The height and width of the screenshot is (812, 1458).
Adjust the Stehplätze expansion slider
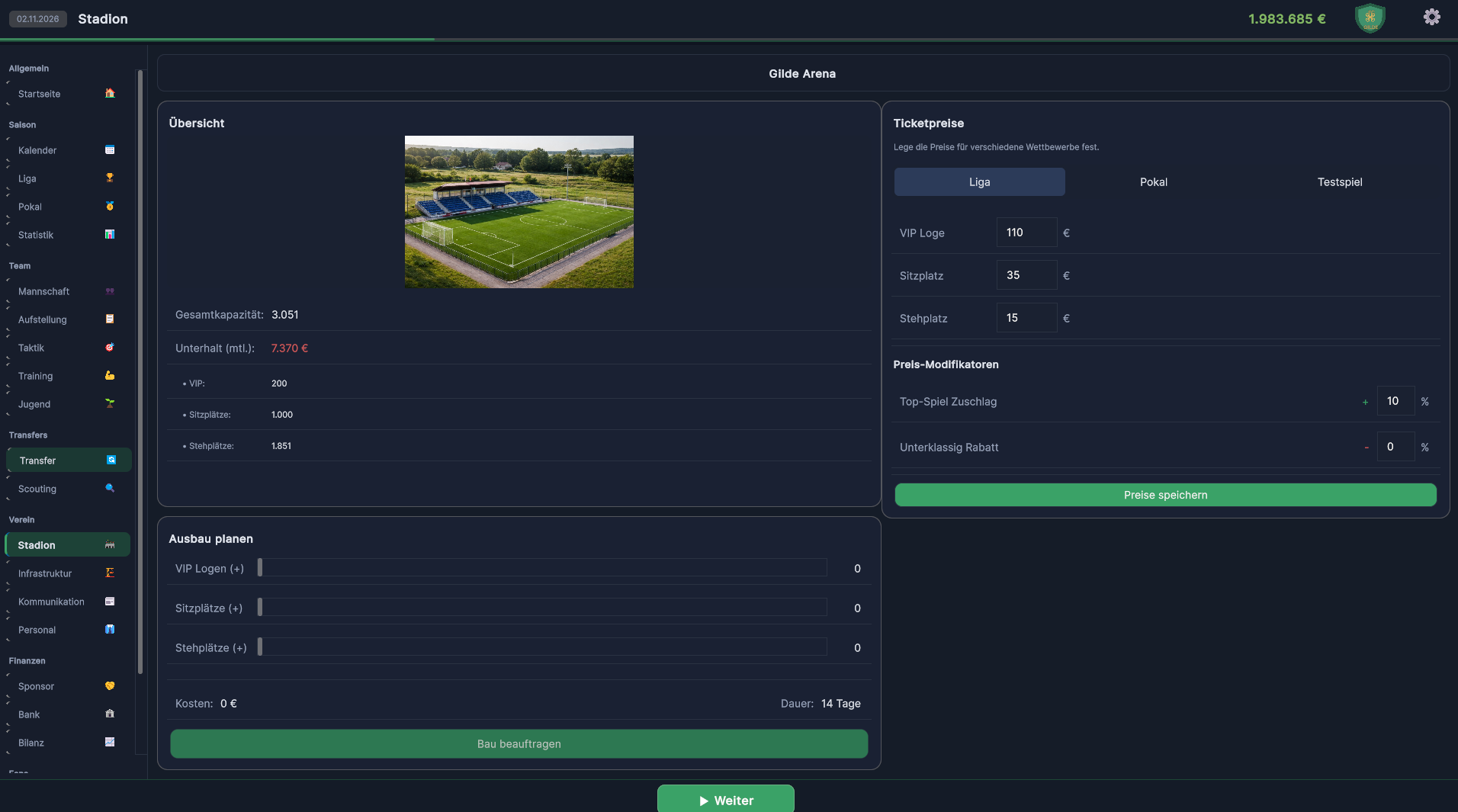542,647
